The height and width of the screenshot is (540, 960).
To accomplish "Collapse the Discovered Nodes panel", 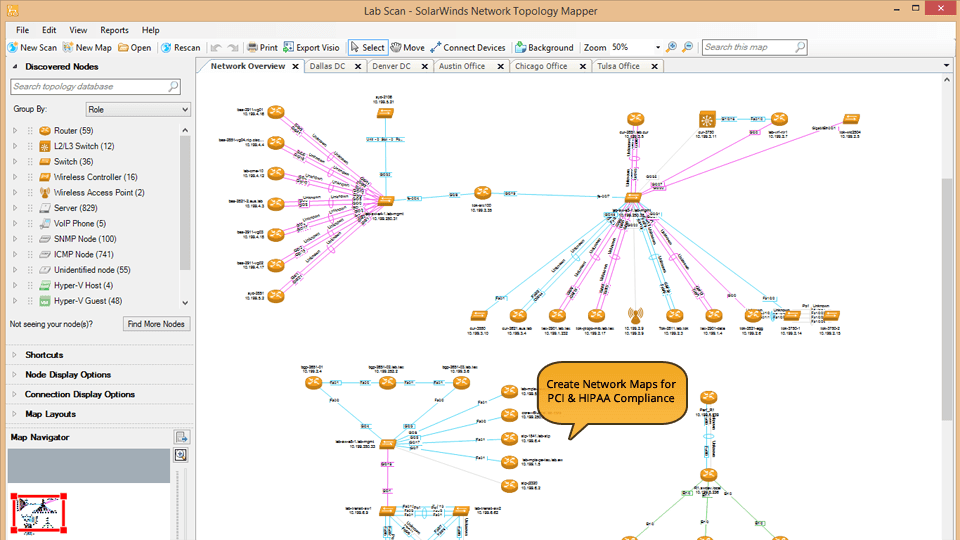I will pos(15,67).
